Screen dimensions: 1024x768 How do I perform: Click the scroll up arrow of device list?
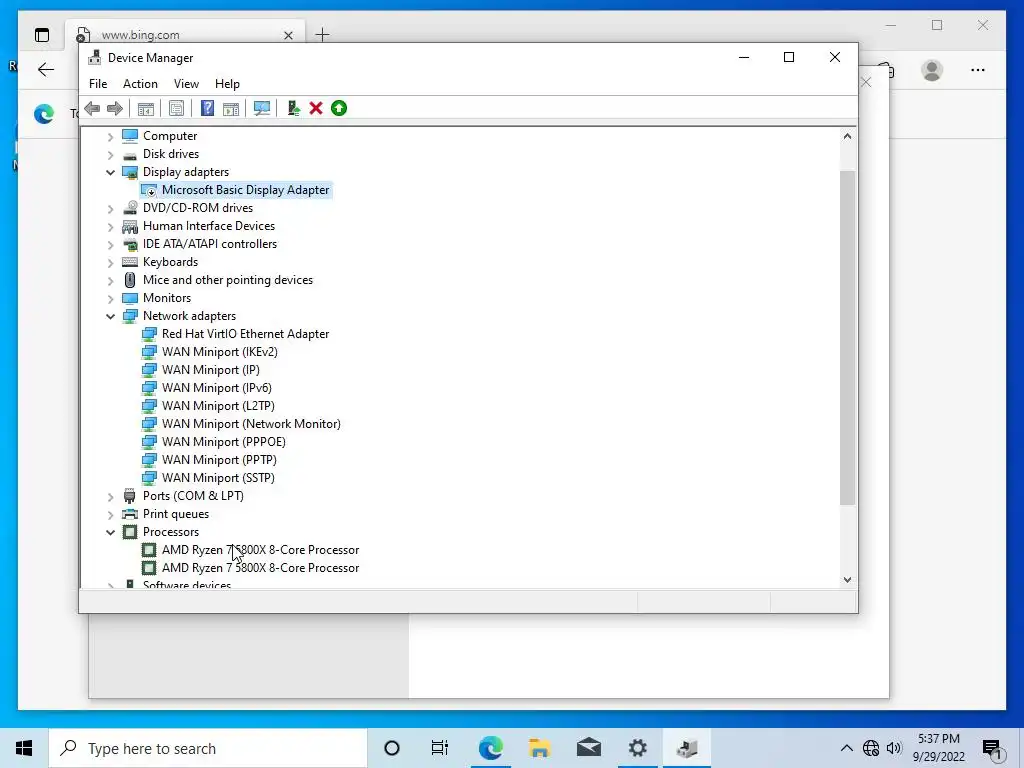point(847,136)
